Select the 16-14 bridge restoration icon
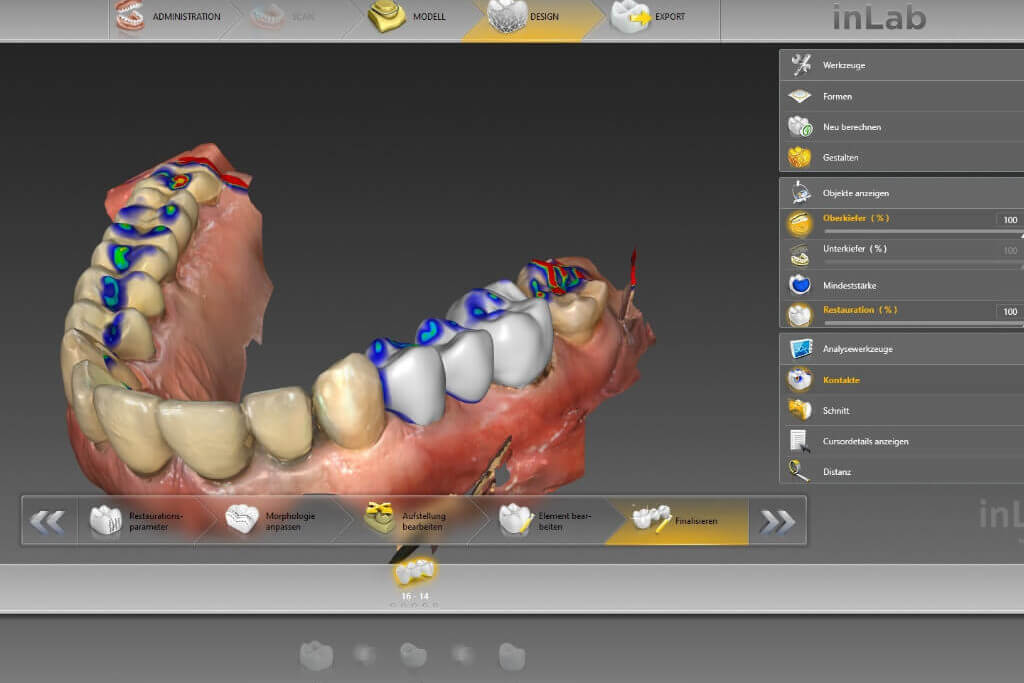 point(414,572)
